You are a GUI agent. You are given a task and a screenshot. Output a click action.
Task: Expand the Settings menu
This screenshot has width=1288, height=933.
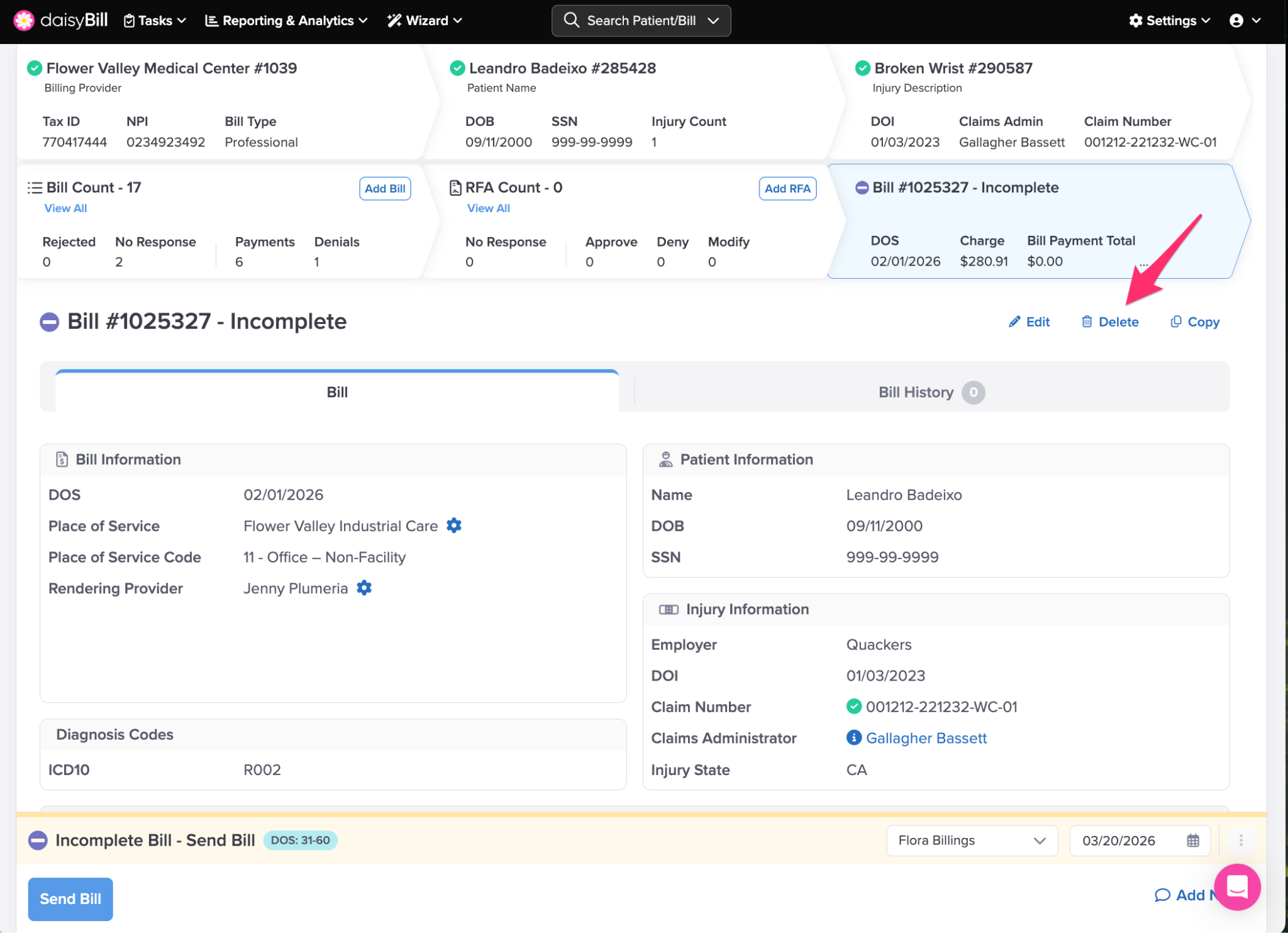tap(1169, 21)
